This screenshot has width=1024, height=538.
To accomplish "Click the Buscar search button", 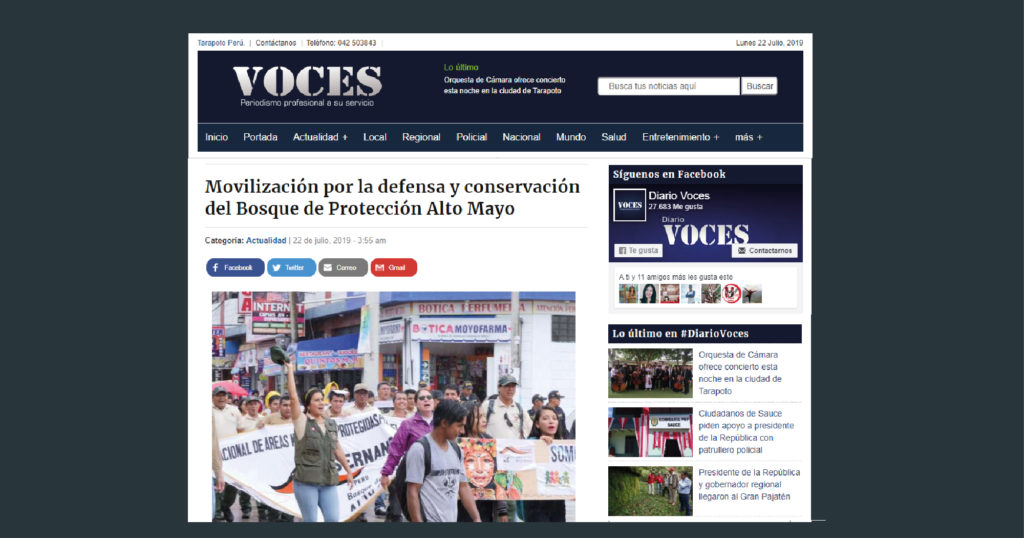I will point(759,87).
